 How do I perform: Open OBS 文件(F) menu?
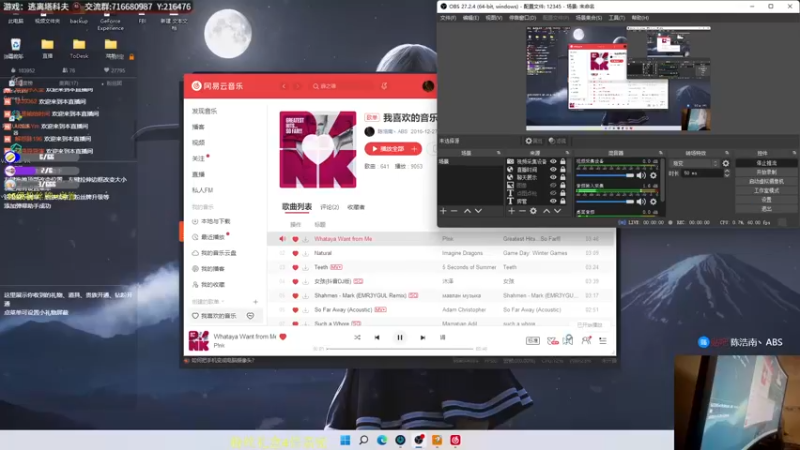click(448, 18)
